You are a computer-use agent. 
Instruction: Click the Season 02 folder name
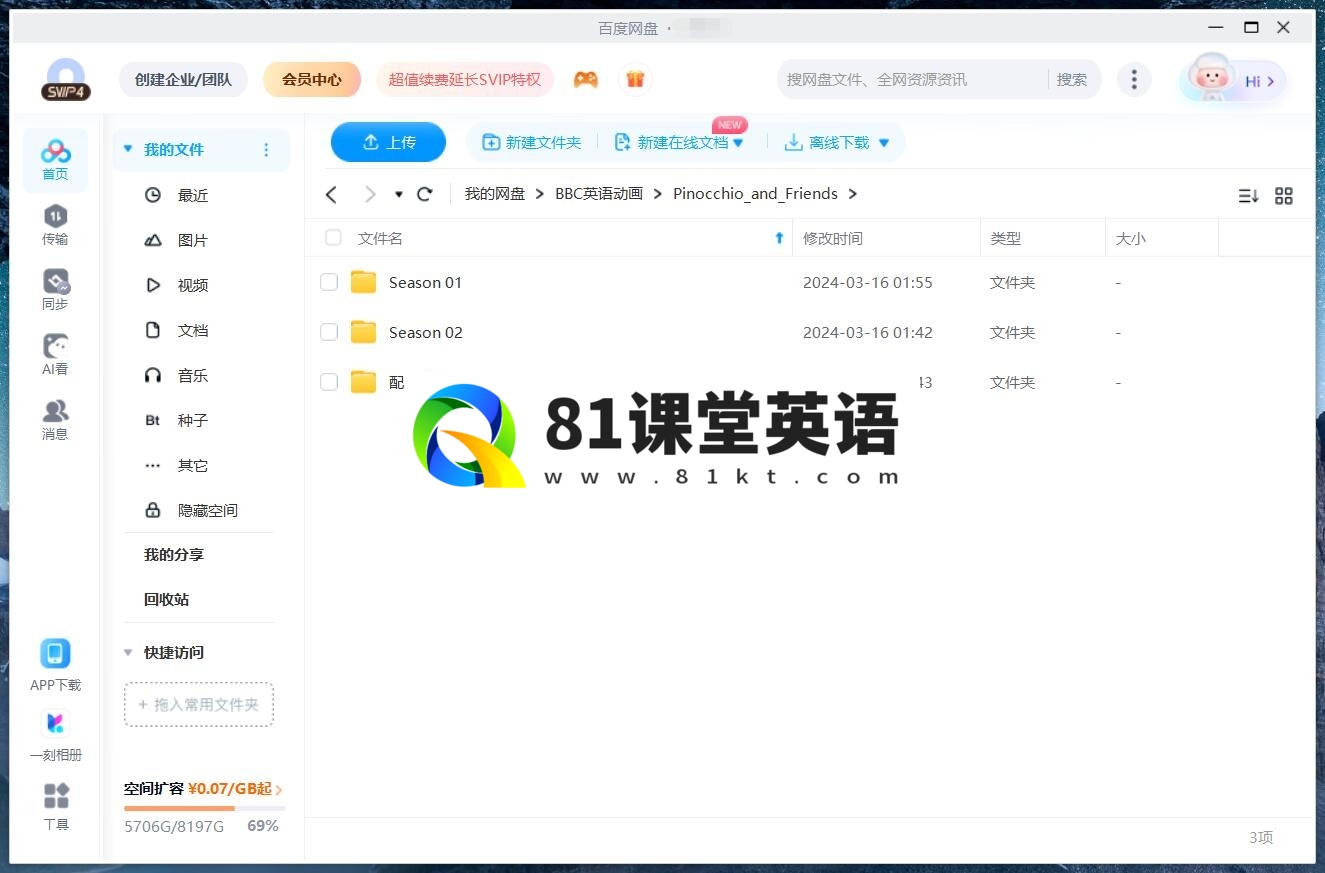(x=426, y=332)
